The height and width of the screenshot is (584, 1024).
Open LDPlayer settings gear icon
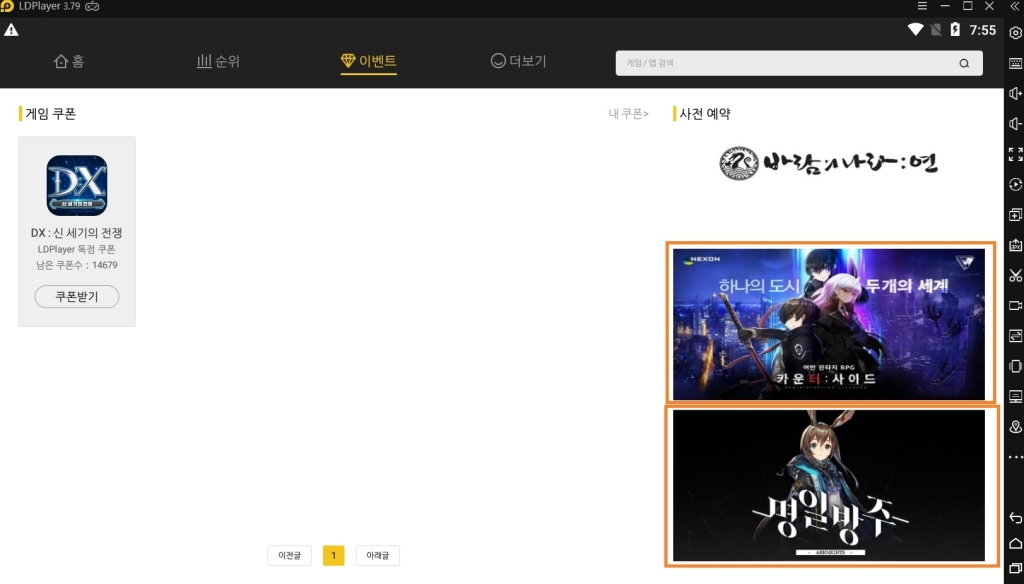click(x=1015, y=33)
